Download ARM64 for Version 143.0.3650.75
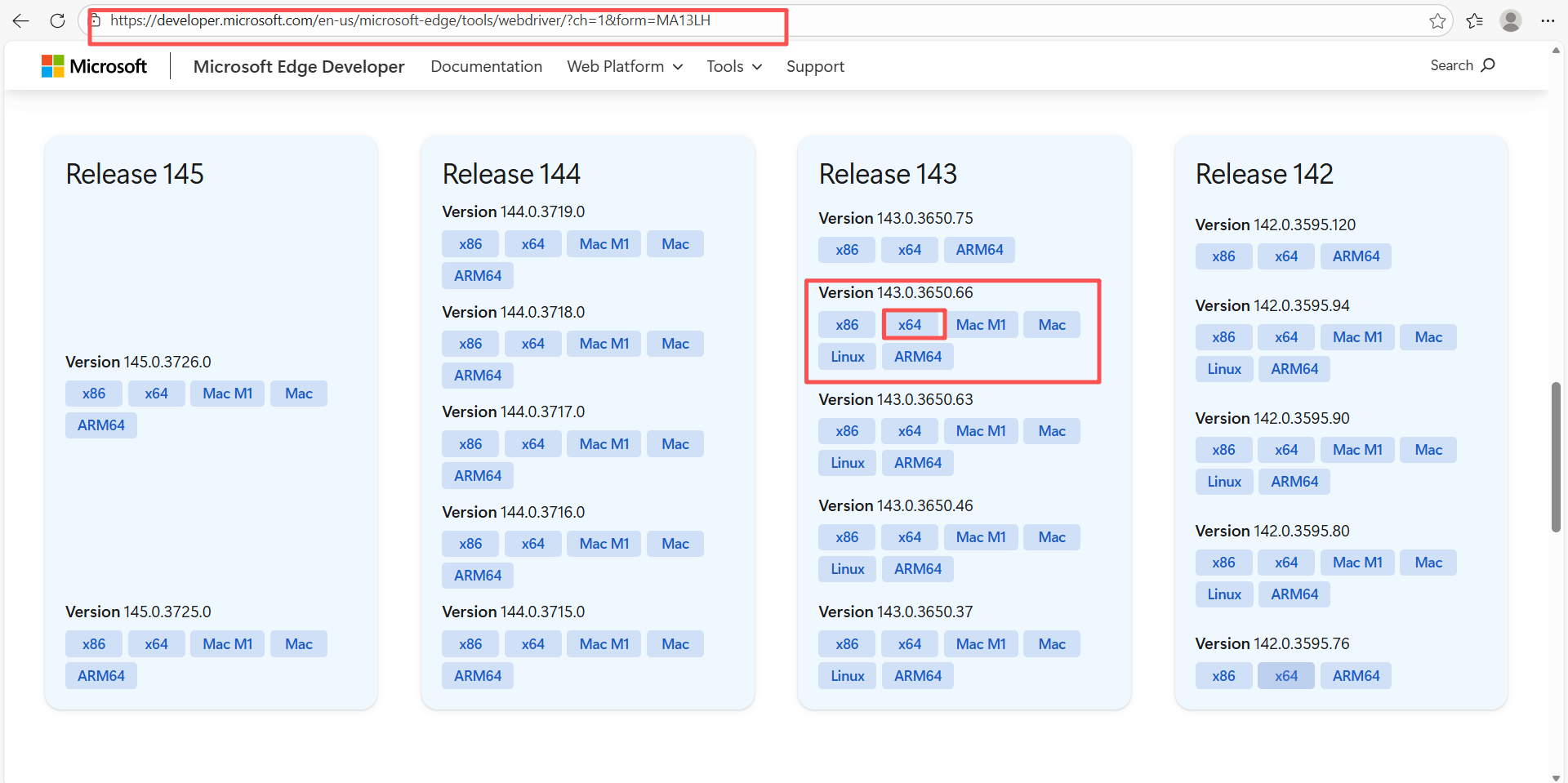The image size is (1568, 783). point(980,250)
